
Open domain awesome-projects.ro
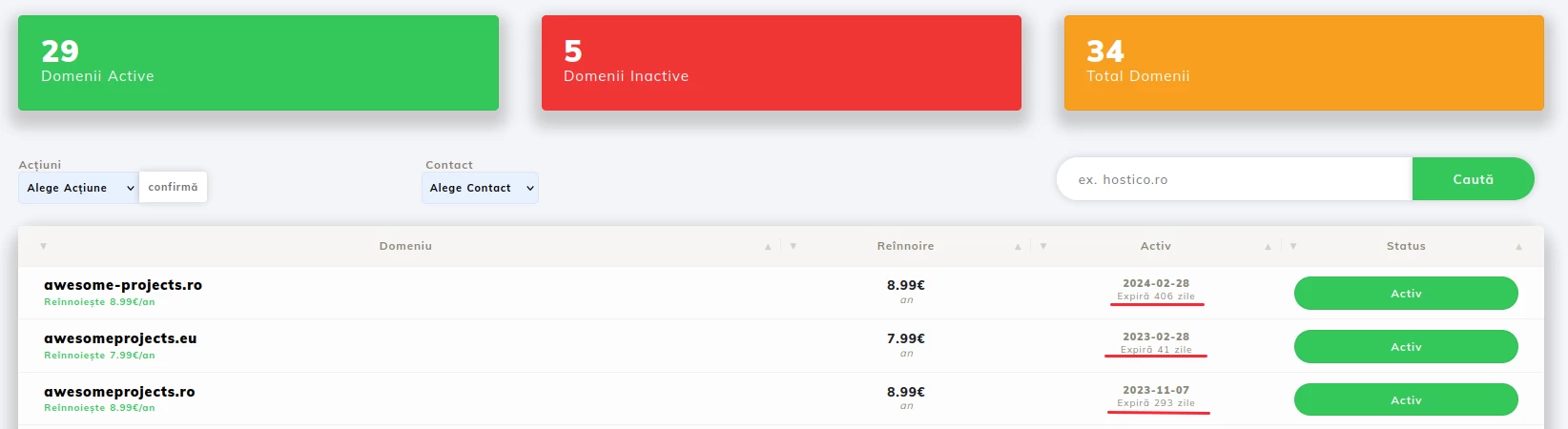pyautogui.click(x=123, y=285)
